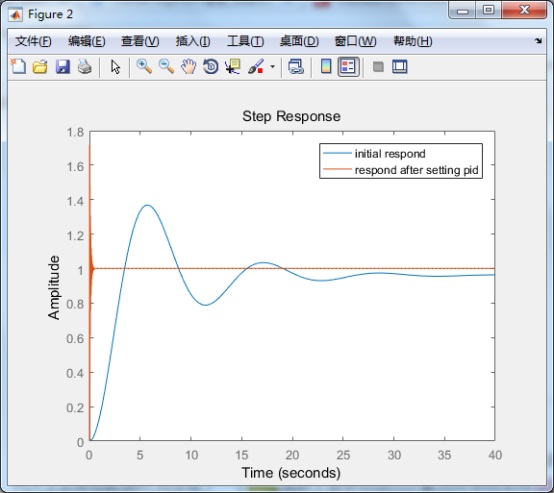Open the 文件(F) menu

coord(33,41)
